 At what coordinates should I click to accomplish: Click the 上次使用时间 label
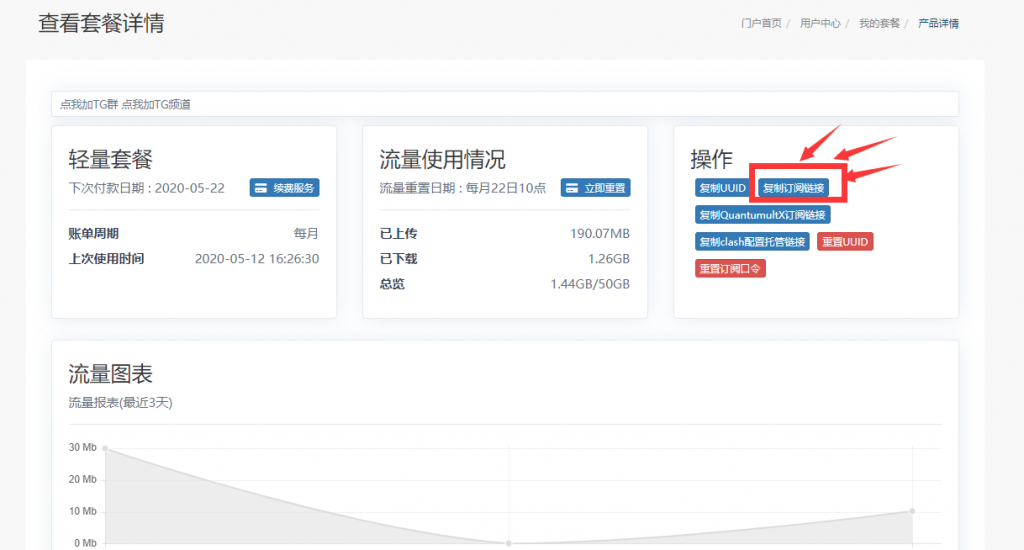tap(106, 259)
